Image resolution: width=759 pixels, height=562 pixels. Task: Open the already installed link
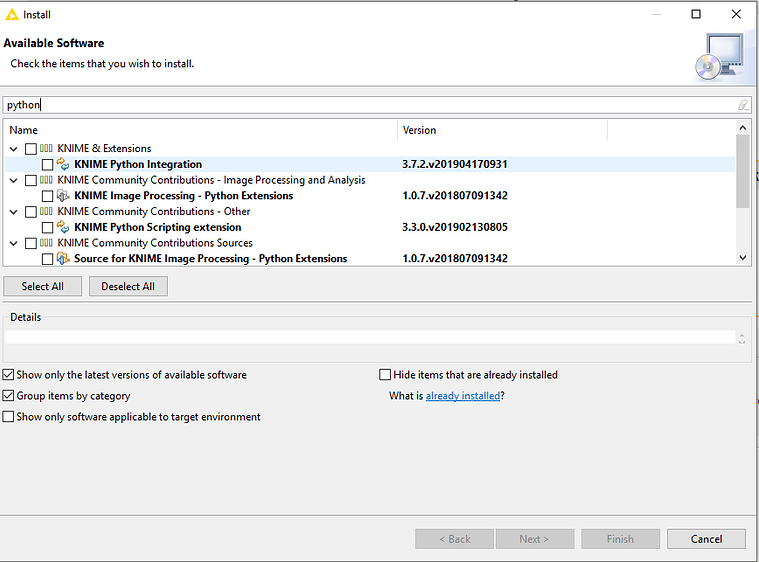462,396
